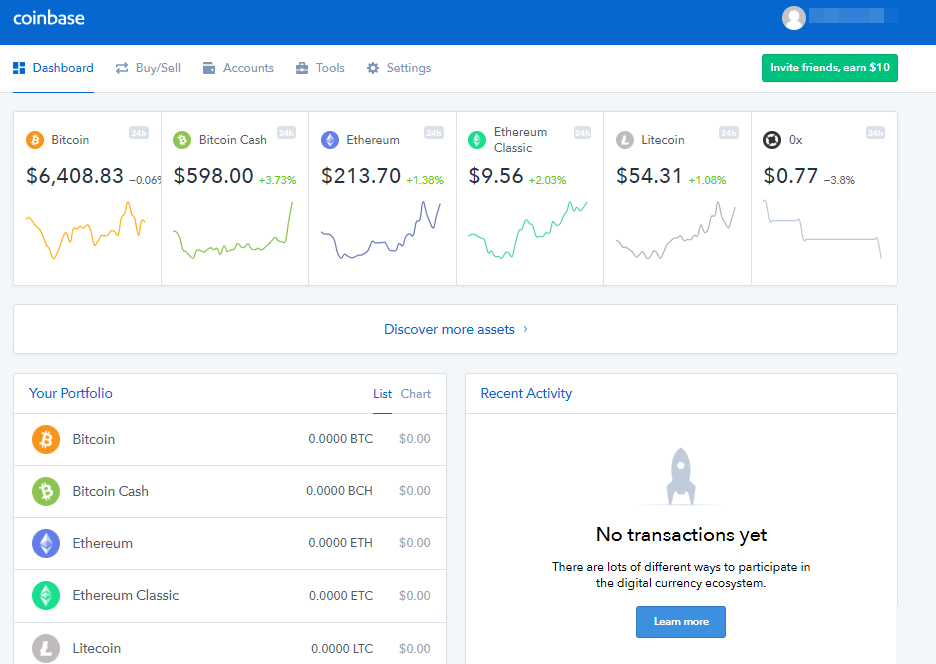Viewport: 936px width, 664px height.
Task: Toggle the 24h badge on Ethereum Classic card
Action: point(582,133)
